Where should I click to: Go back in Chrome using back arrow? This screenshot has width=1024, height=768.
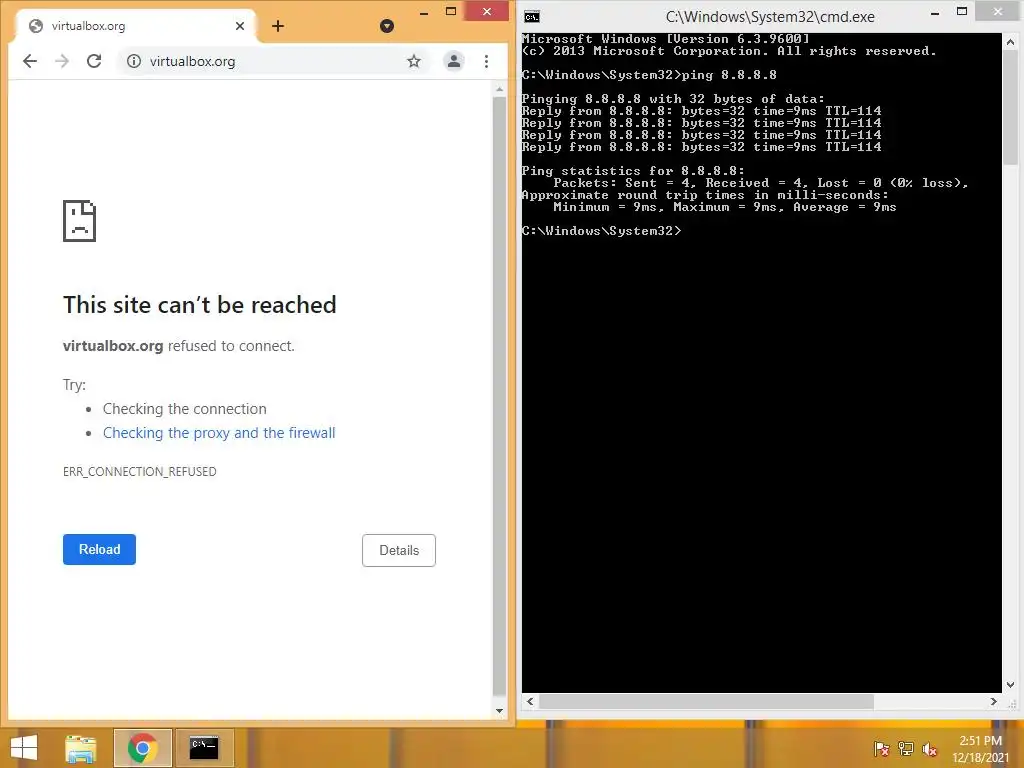coord(30,61)
